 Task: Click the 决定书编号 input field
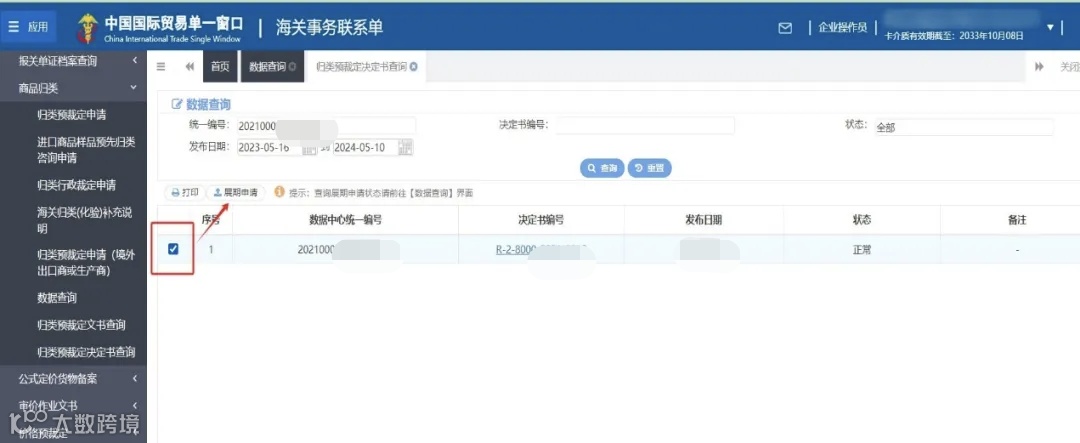[644, 125]
